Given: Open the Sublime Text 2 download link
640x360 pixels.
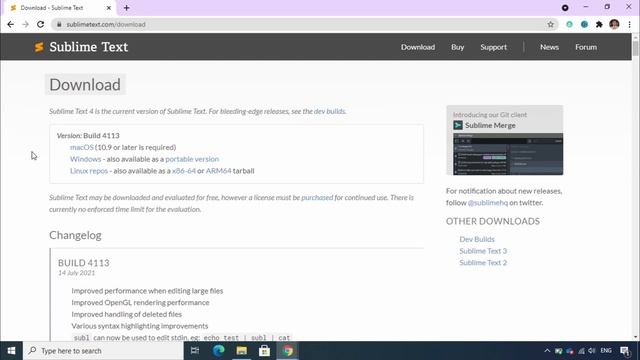Looking at the screenshot, I should (x=483, y=263).
